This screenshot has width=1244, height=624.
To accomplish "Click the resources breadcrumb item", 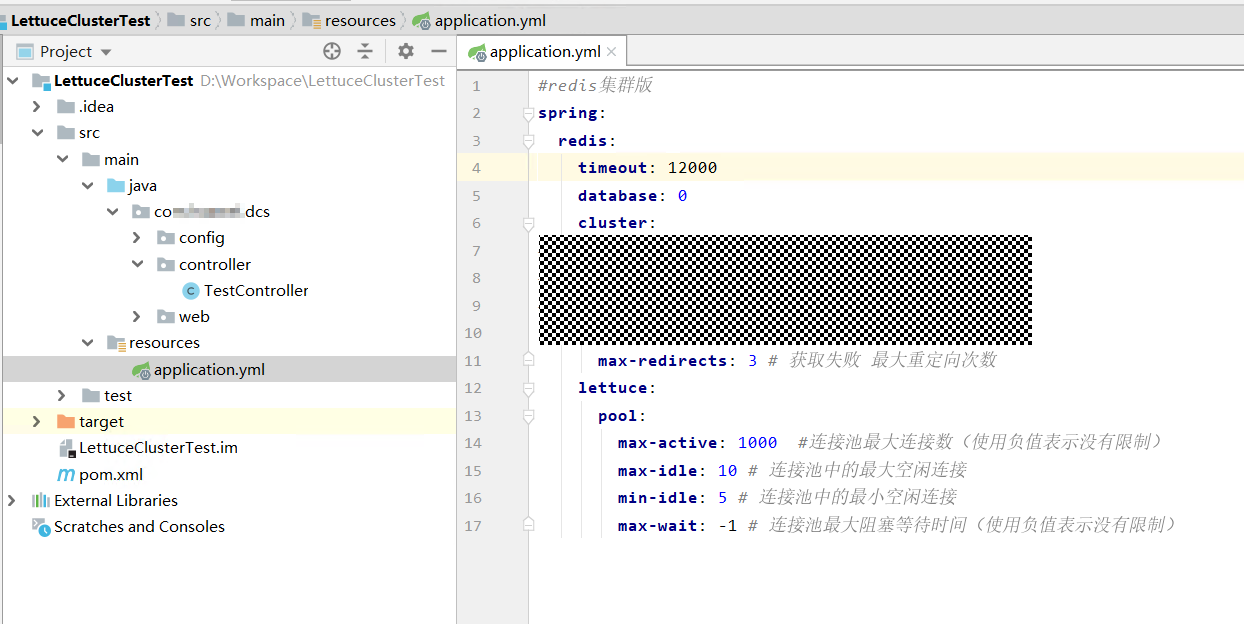I will 359,20.
